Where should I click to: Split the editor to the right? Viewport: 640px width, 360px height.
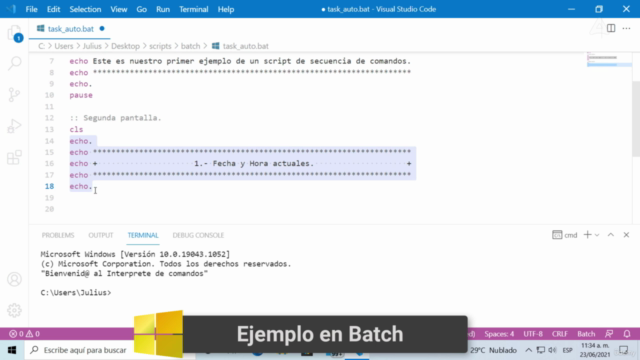coord(611,28)
